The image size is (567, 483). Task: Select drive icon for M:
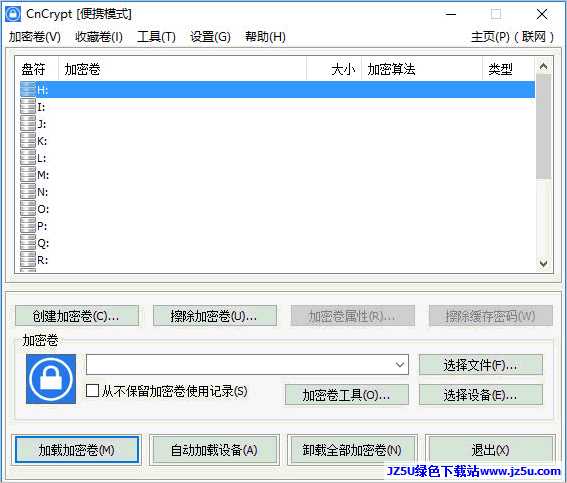(28, 175)
